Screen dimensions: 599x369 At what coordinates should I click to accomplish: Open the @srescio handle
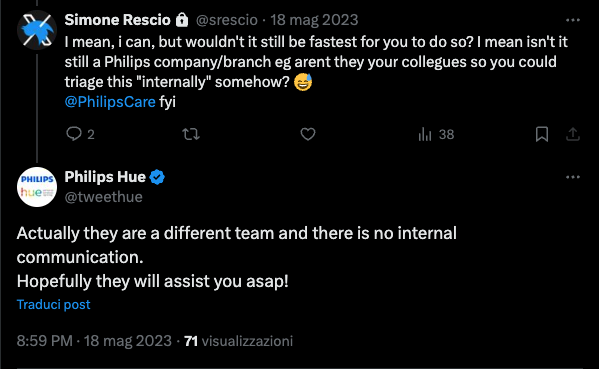pyautogui.click(x=227, y=20)
